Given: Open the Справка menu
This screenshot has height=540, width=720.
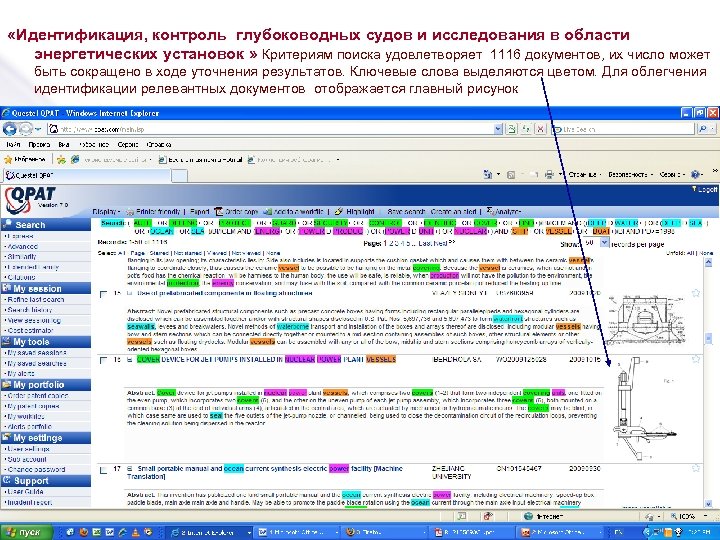Looking at the screenshot, I should tap(159, 144).
